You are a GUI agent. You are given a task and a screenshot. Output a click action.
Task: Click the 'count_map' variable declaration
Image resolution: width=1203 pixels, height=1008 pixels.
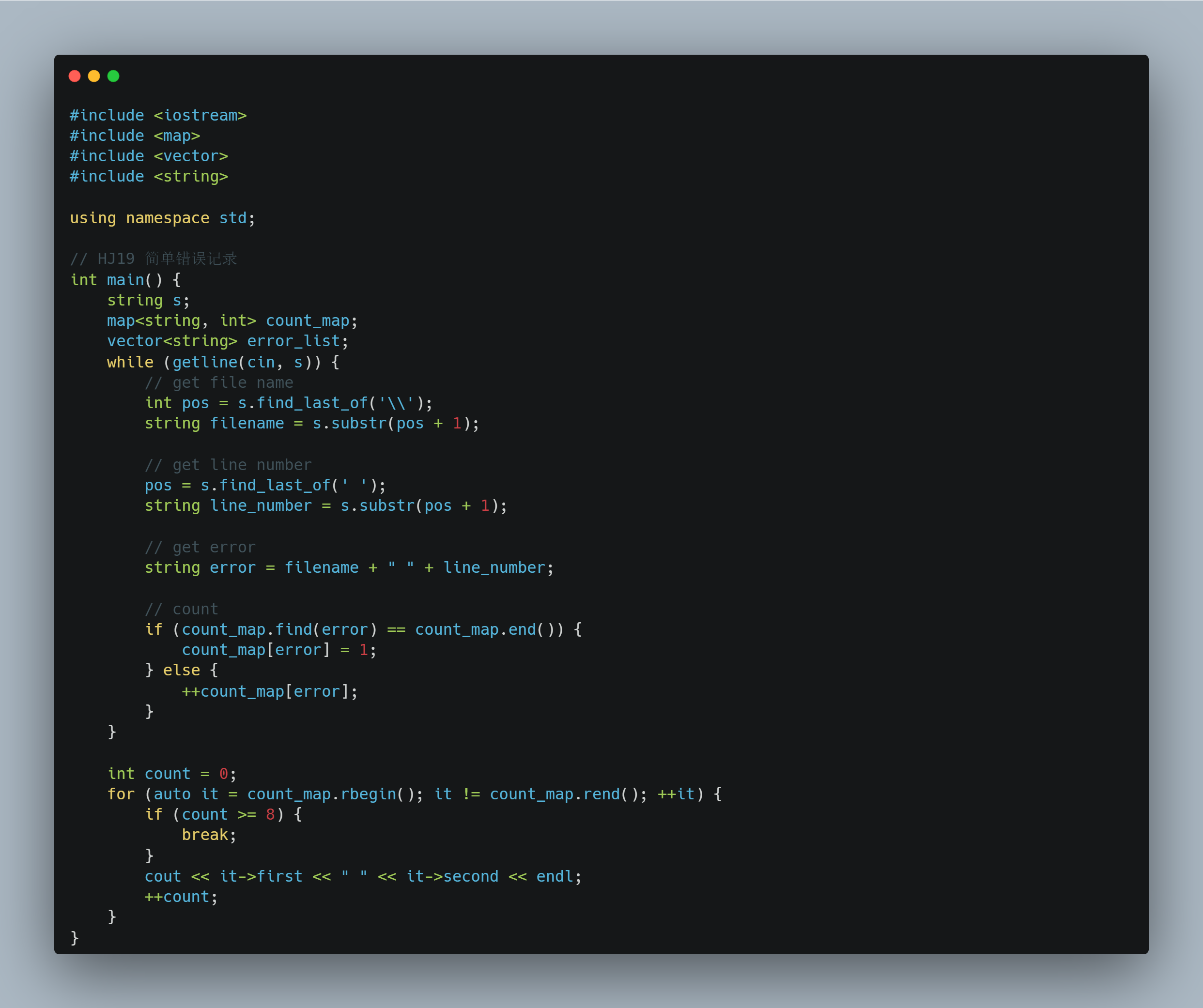pos(307,321)
